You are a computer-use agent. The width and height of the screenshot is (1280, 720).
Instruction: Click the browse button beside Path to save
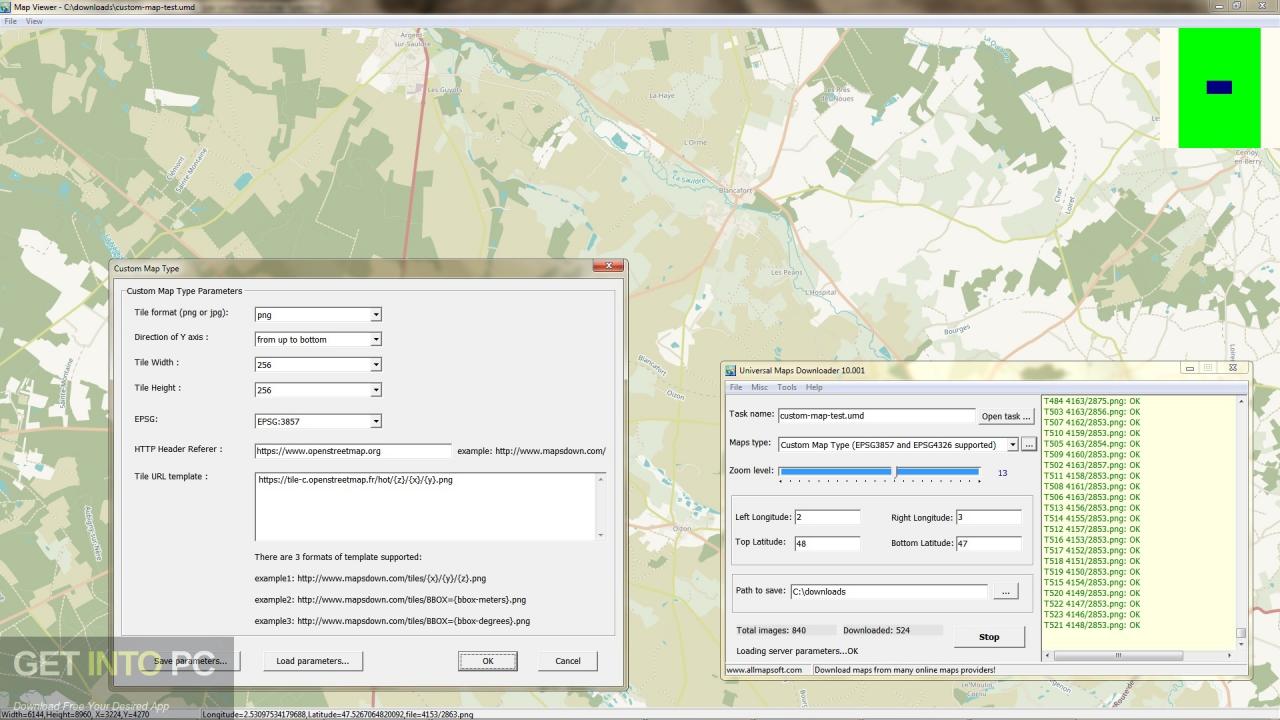coord(1006,592)
